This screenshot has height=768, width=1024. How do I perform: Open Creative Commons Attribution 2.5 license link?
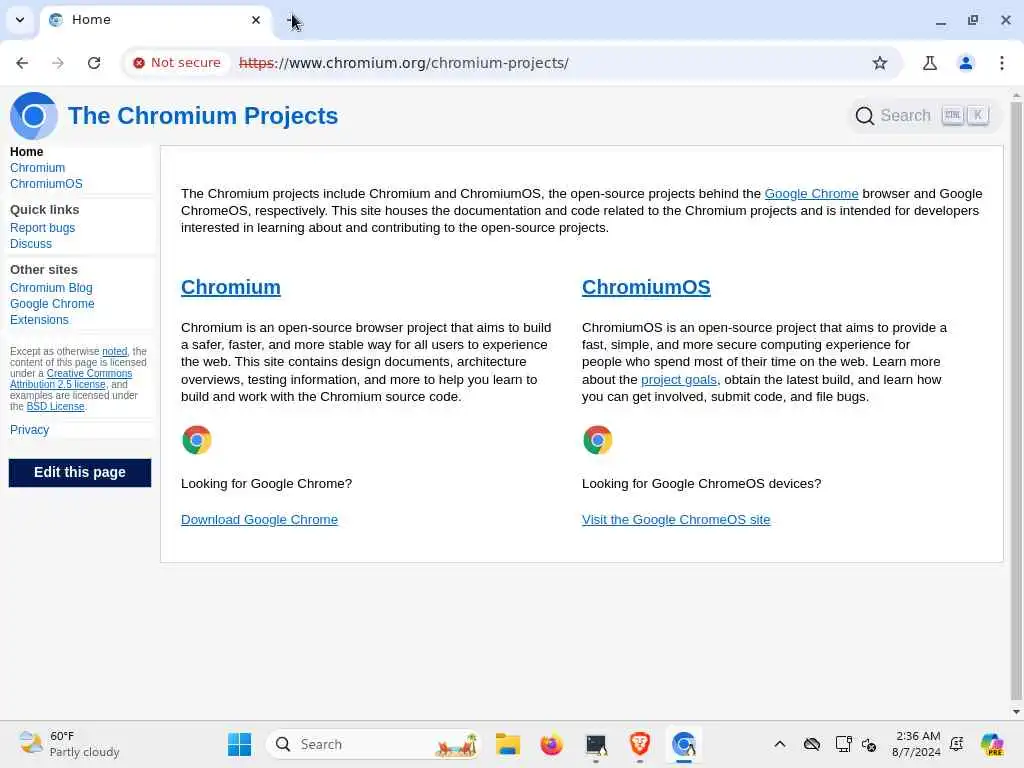[x=71, y=379]
